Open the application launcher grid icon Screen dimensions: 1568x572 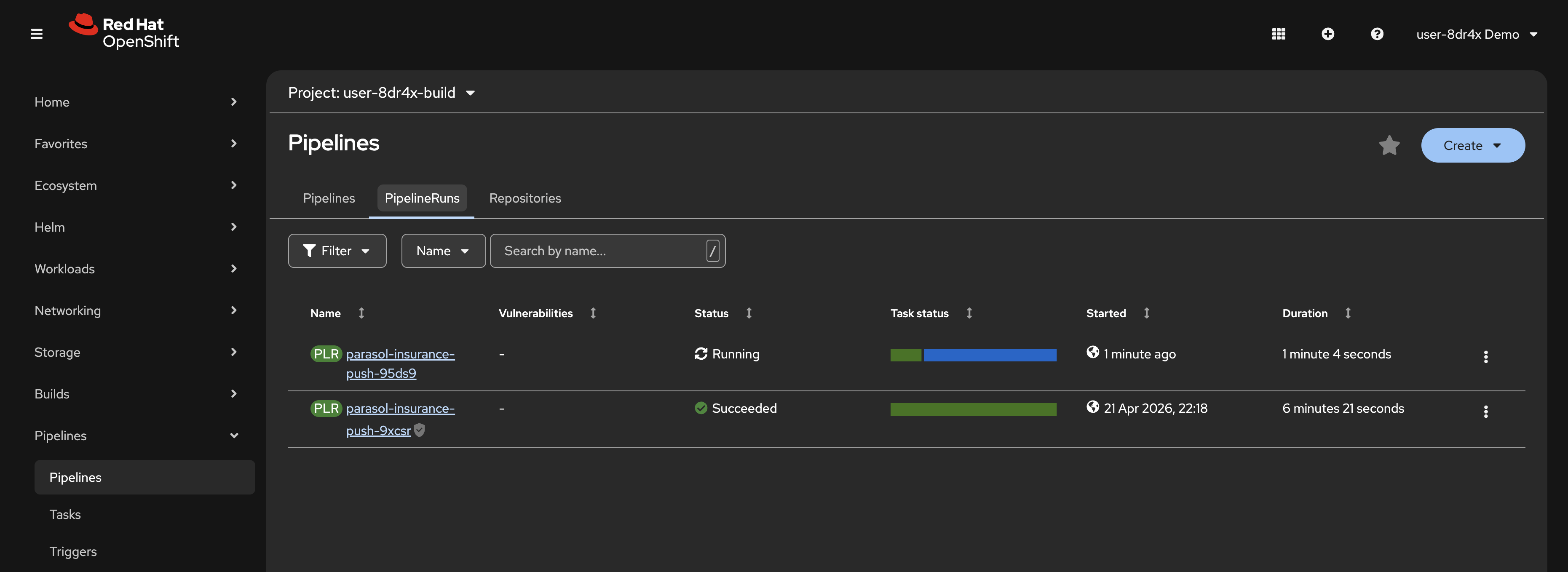tap(1278, 34)
